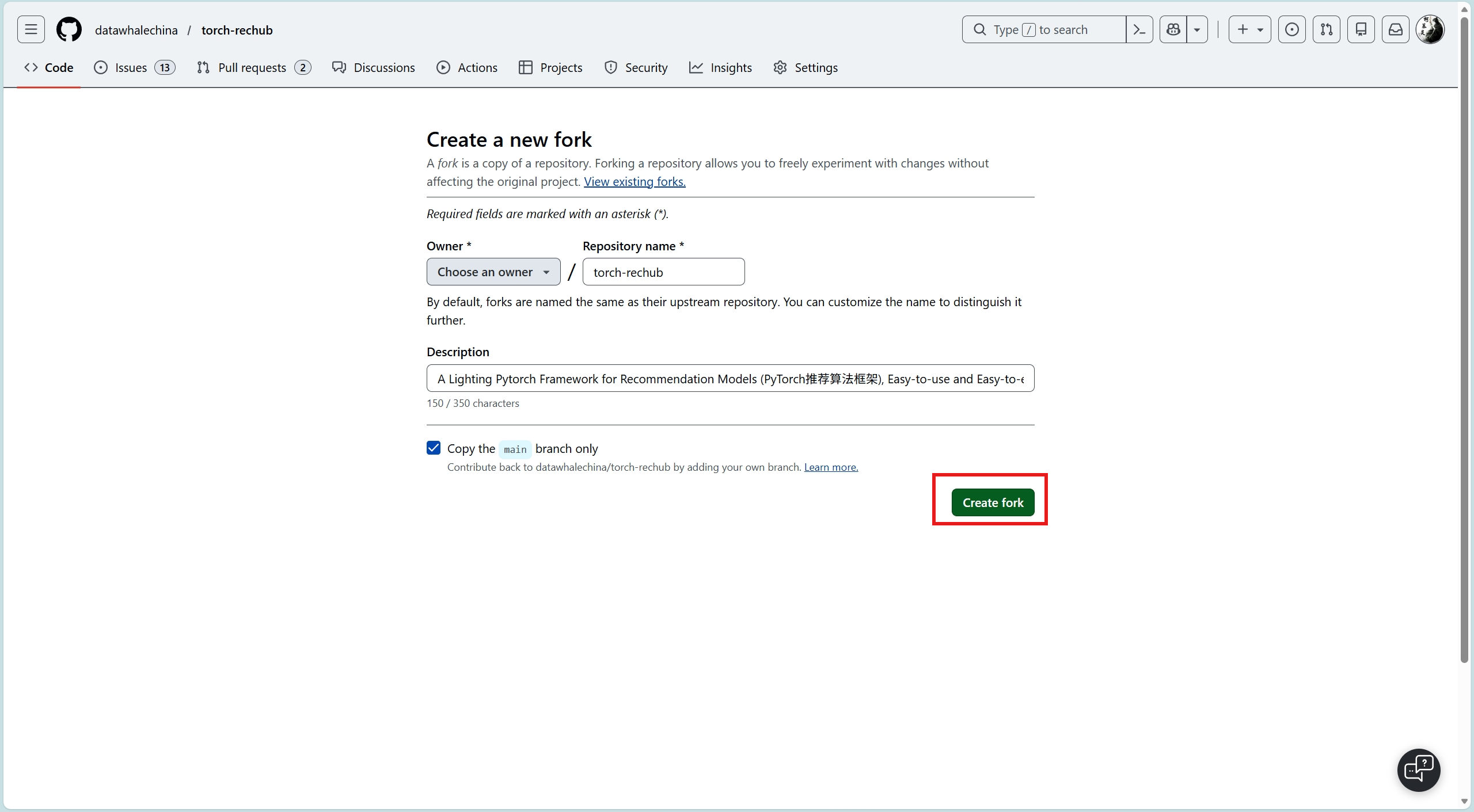Open the help chat bubble icon

pyautogui.click(x=1418, y=769)
